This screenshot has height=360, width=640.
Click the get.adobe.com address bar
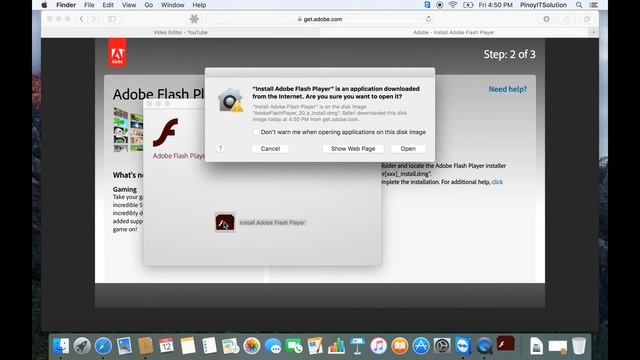[320, 19]
